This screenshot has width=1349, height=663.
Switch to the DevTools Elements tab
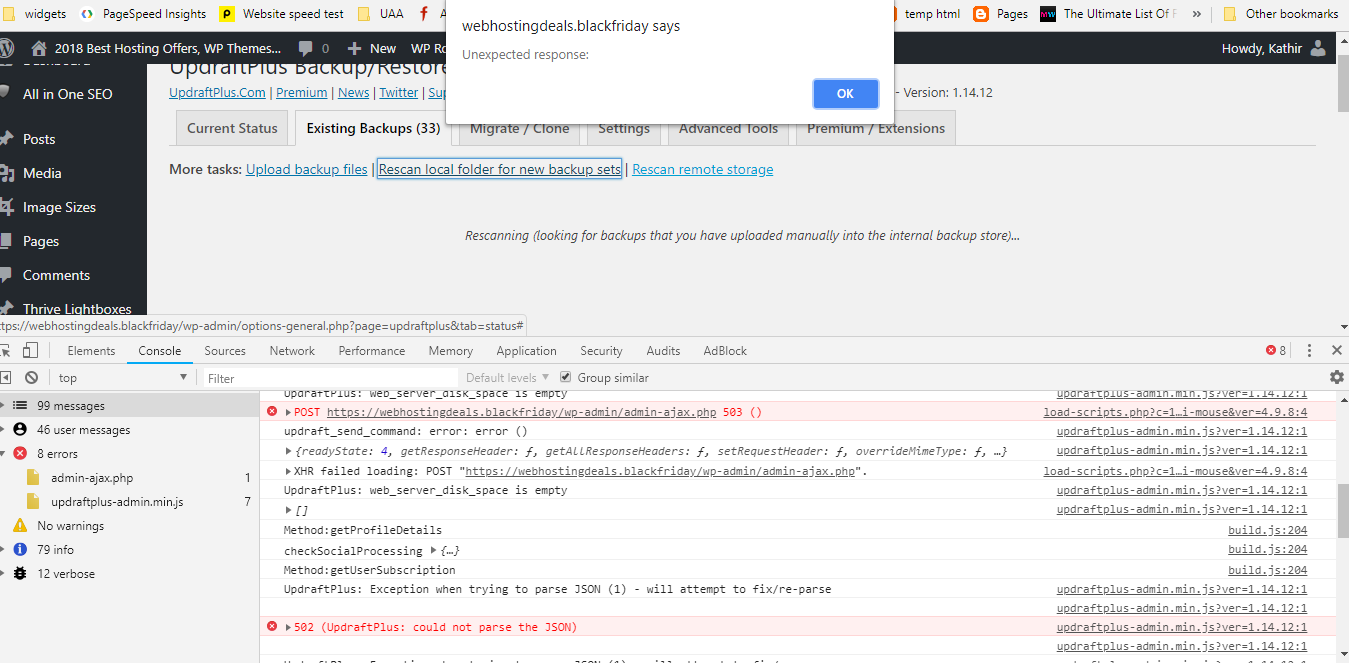tap(91, 351)
